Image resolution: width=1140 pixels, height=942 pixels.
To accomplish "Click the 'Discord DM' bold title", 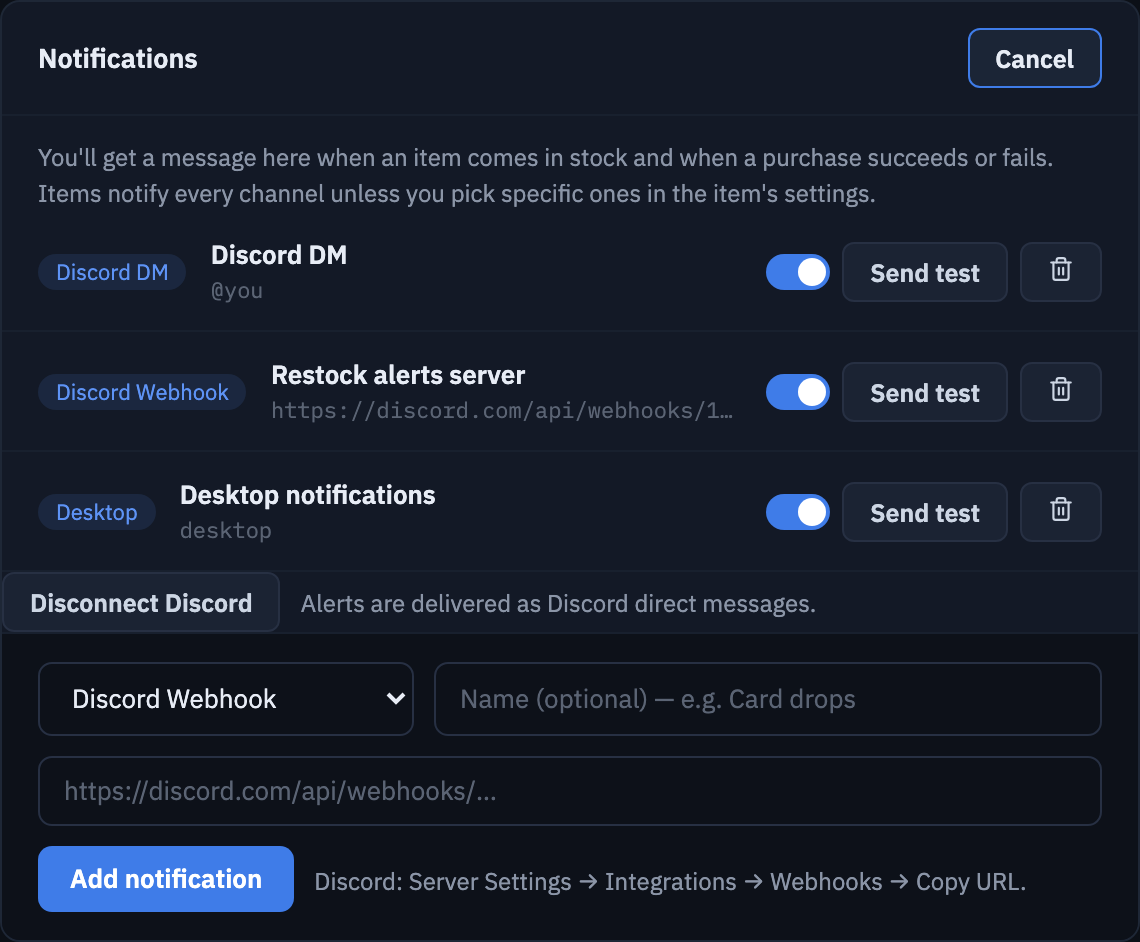I will tap(279, 255).
